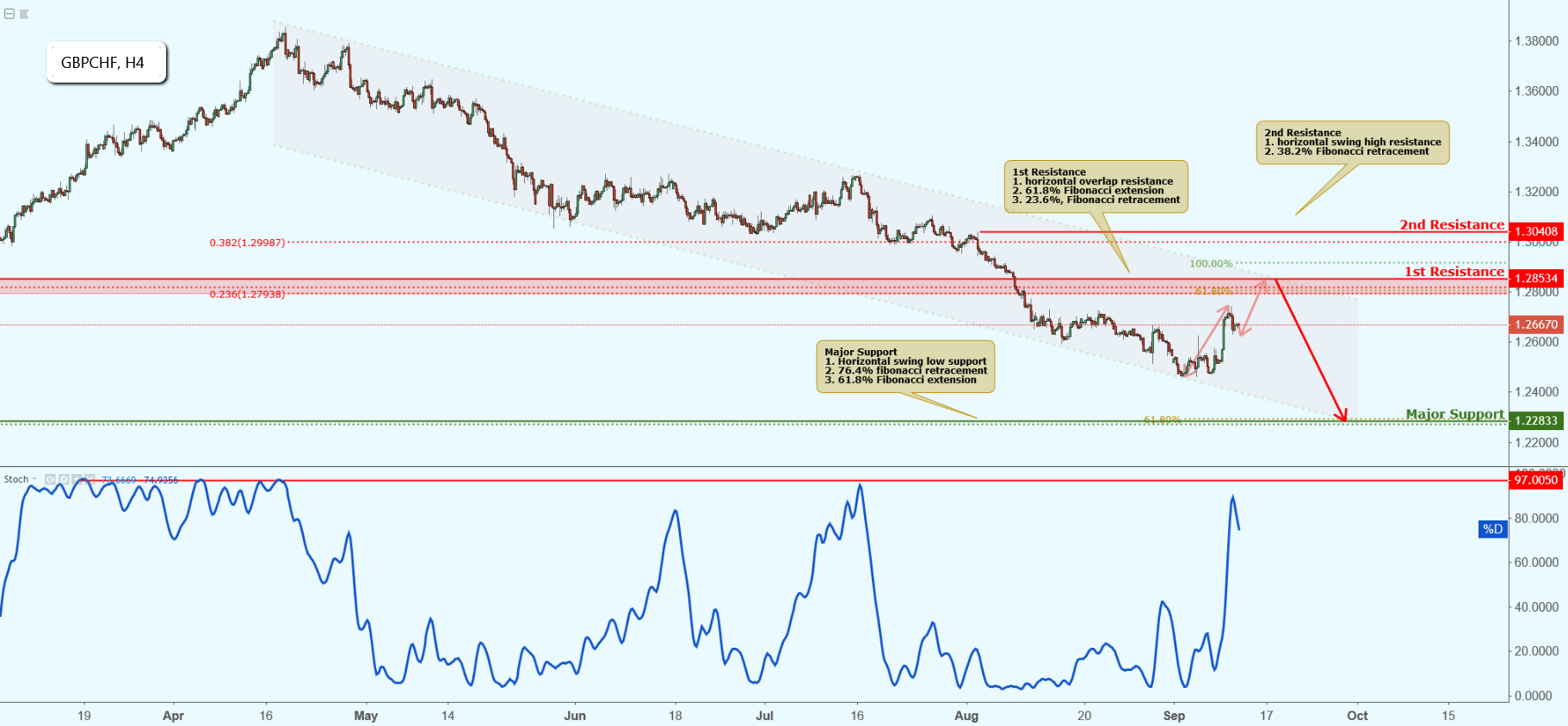Click the Major Support annotation callout
Image resolution: width=1568 pixels, height=726 pixels.
click(x=905, y=366)
